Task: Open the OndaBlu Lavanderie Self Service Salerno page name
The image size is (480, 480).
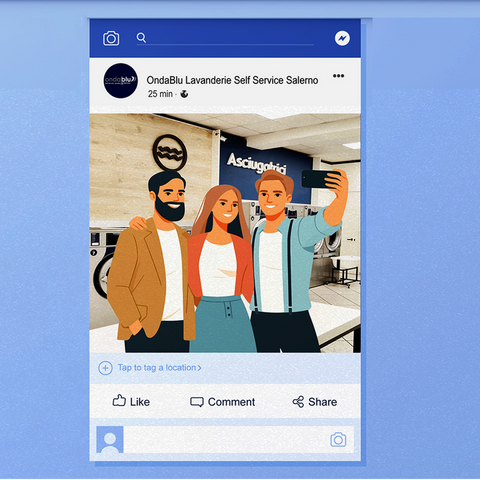Action: click(232, 80)
